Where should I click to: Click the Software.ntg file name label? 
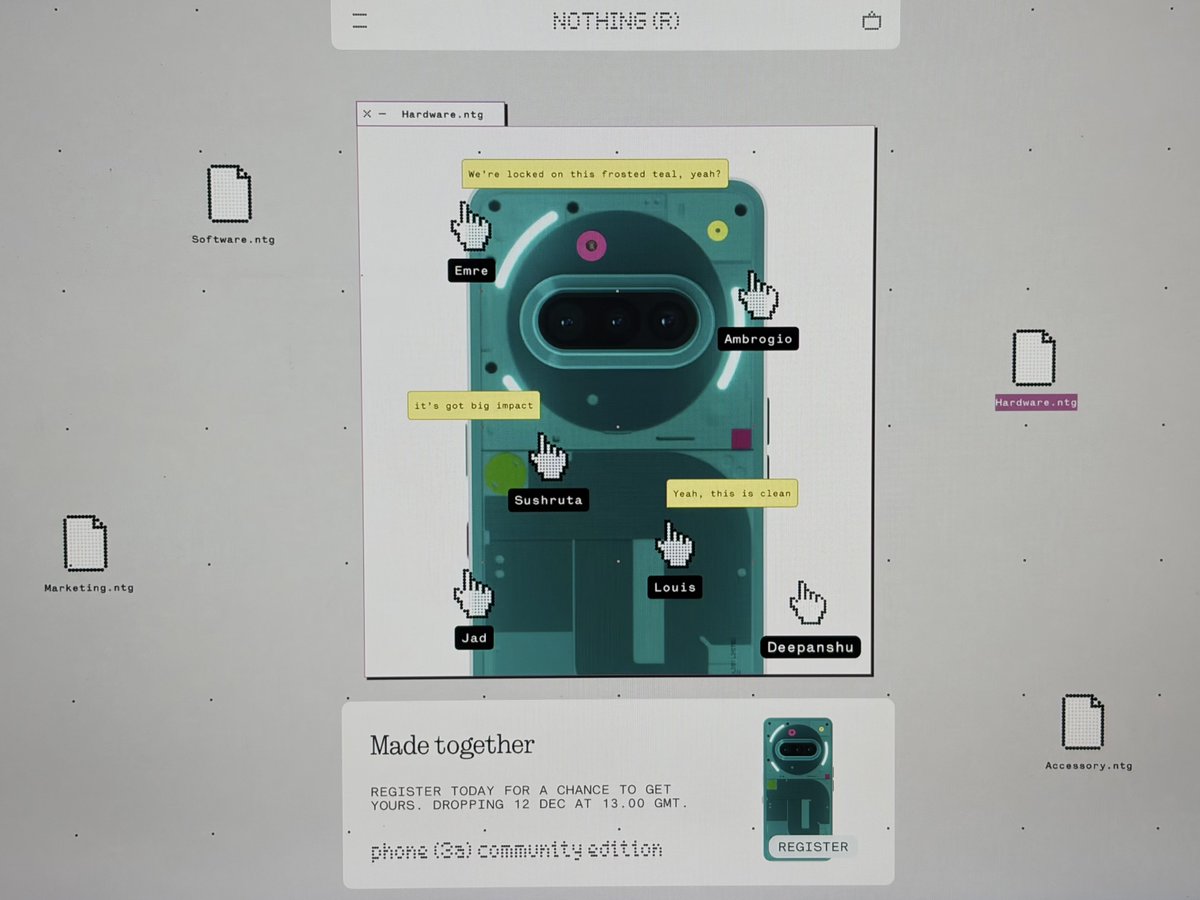233,240
